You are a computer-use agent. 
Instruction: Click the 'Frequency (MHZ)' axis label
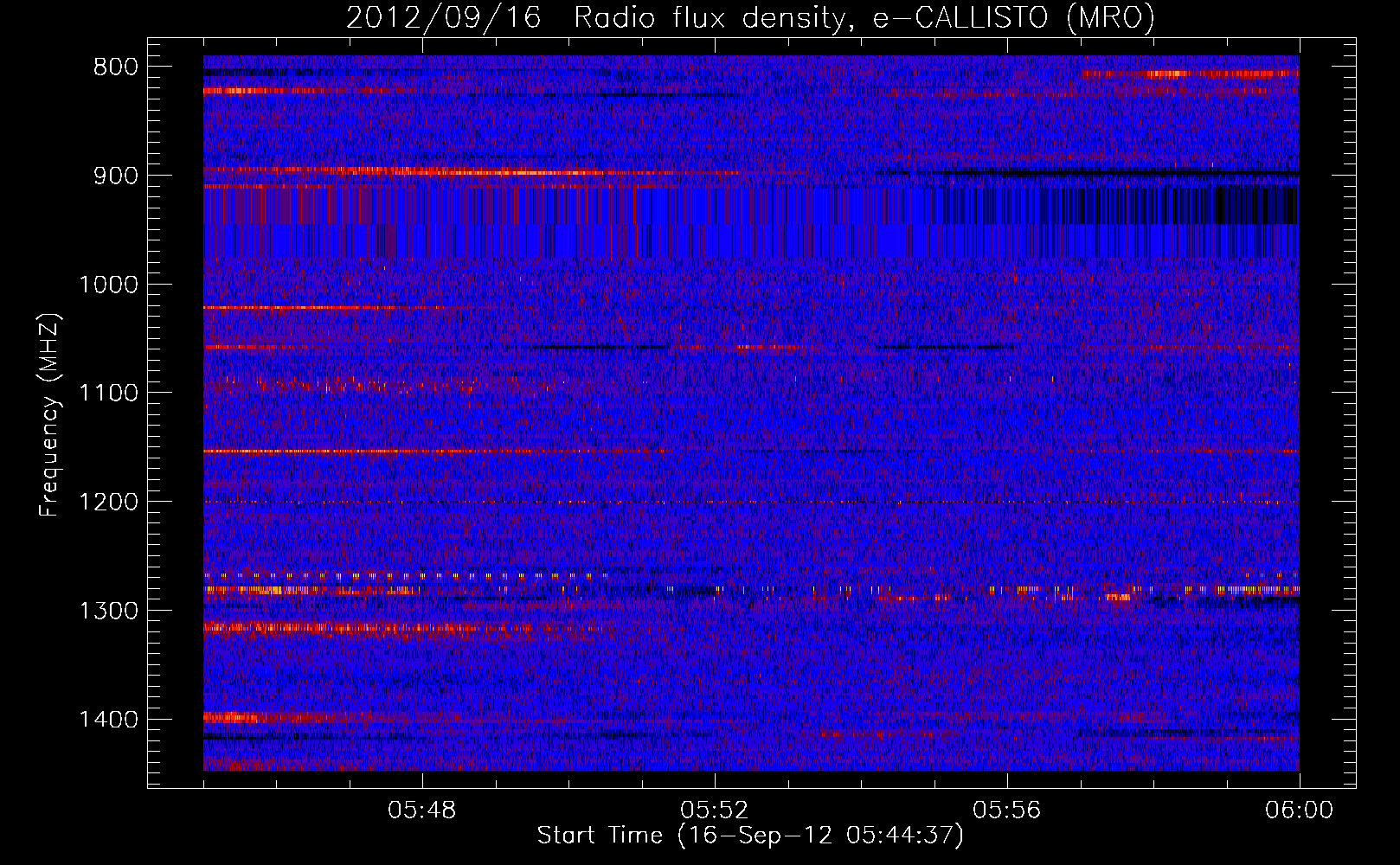point(49,415)
